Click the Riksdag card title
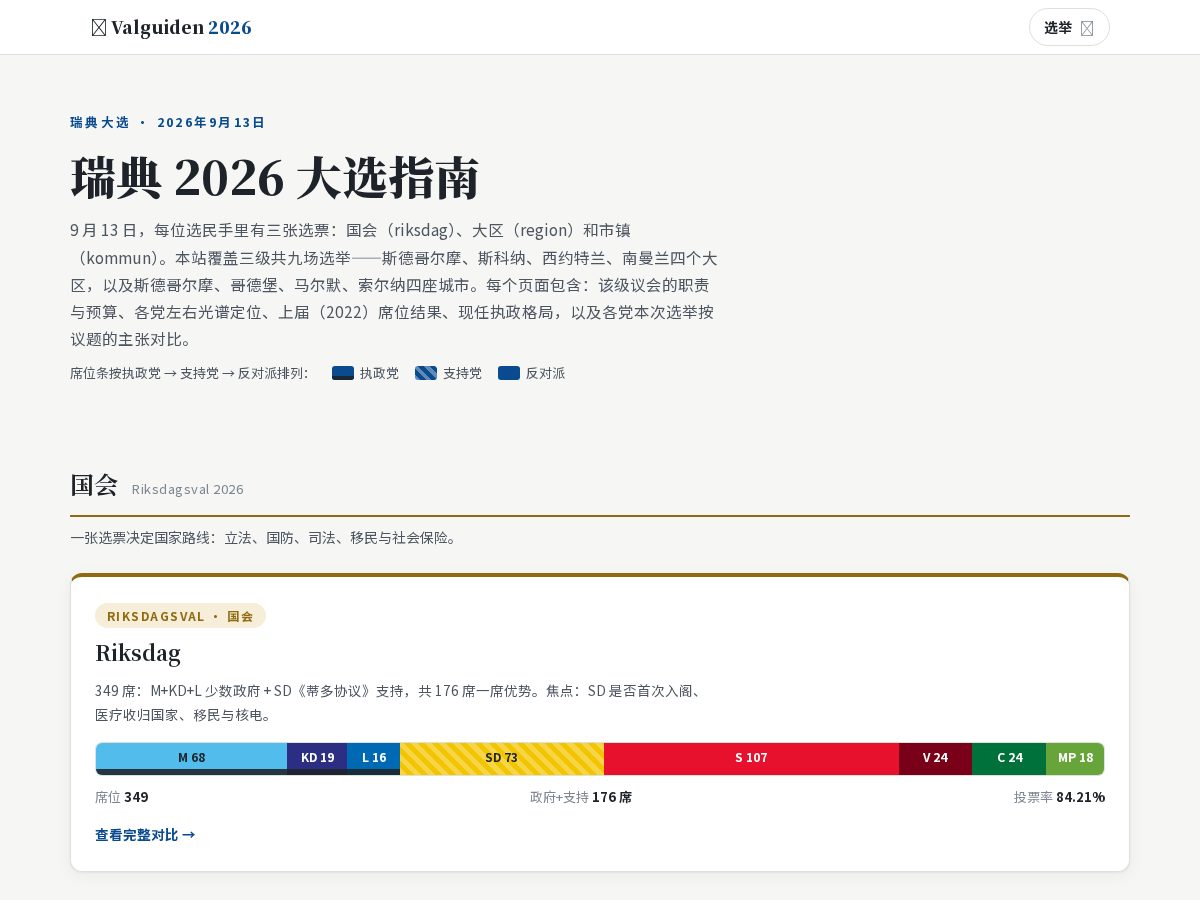1200x900 pixels. 138,653
